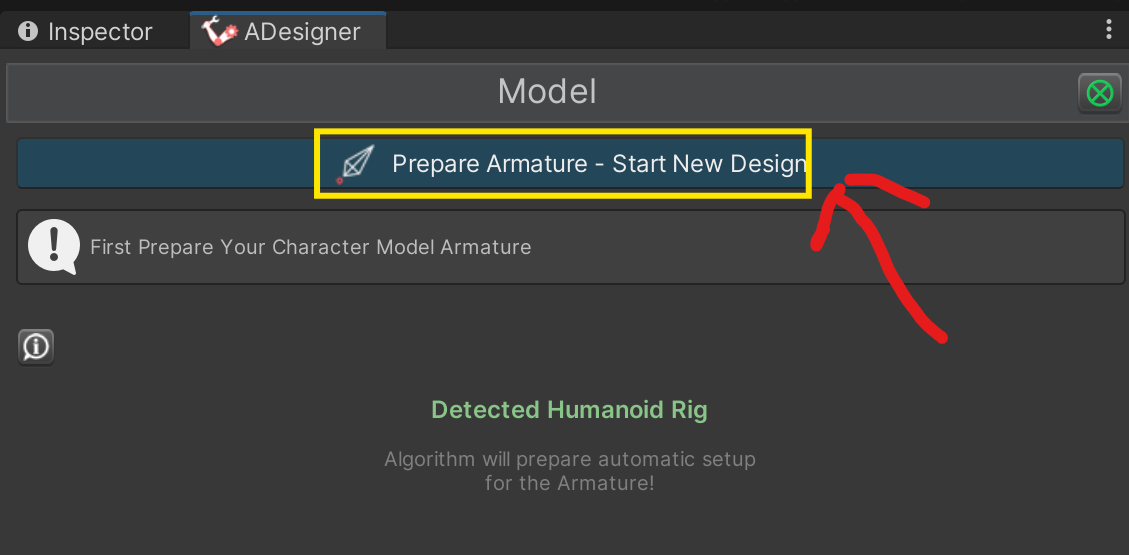1129x555 pixels.
Task: Open the info speech-bubble button
Action: tap(36, 348)
